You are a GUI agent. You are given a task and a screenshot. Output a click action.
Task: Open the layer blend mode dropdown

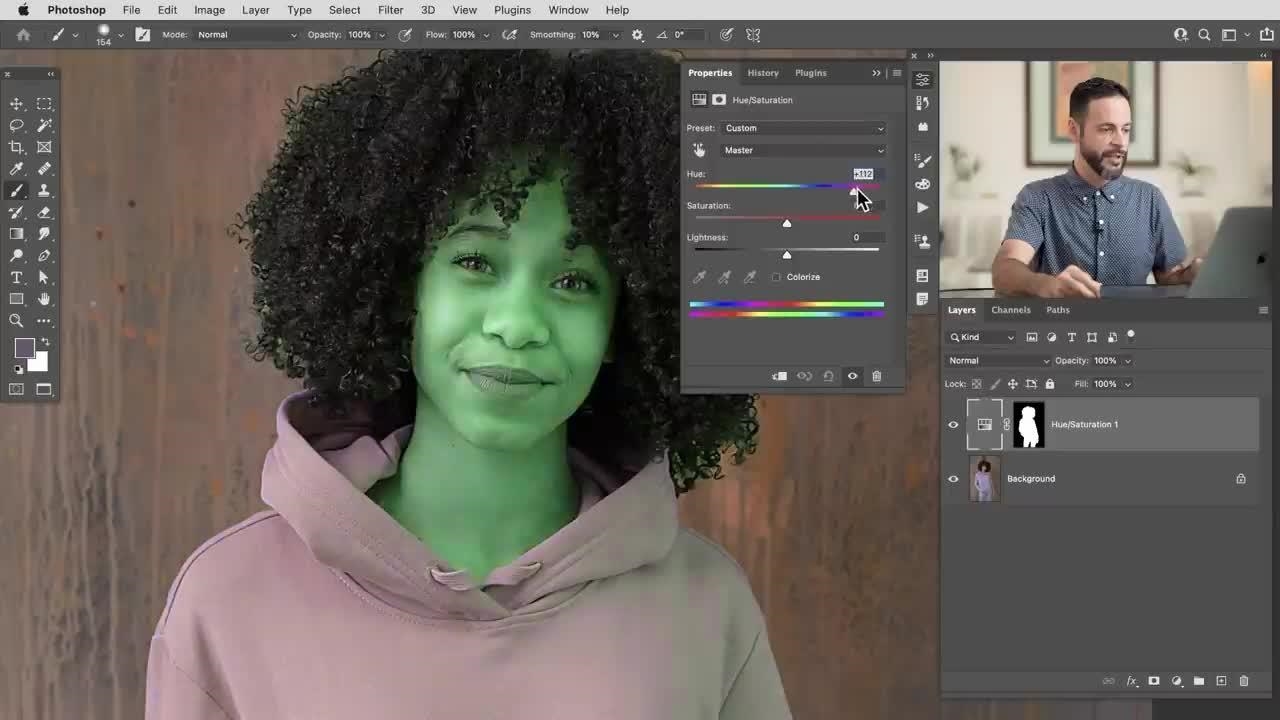tap(998, 361)
